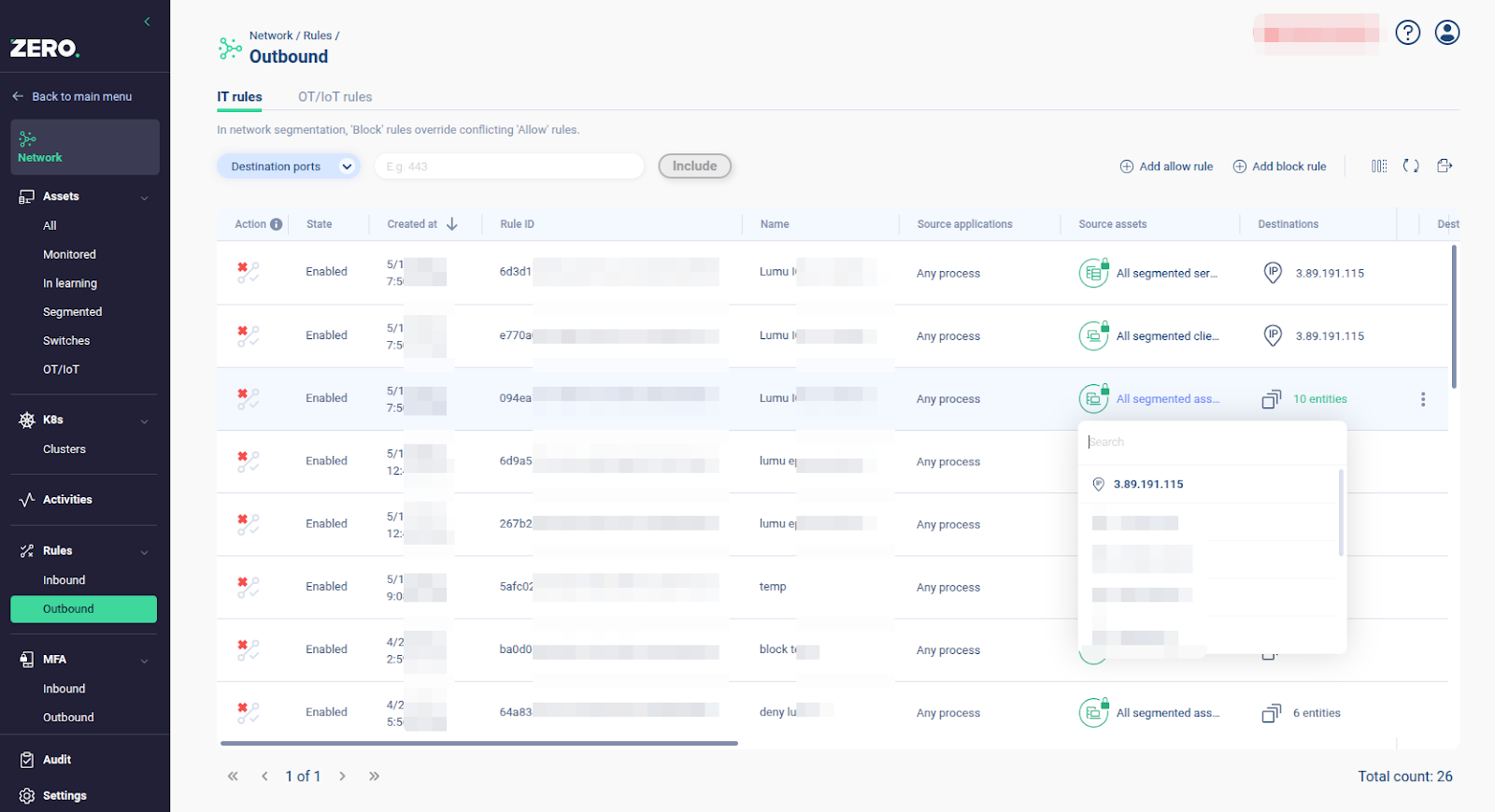
Task: Collapse the Assets section in sidebar
Action: pyautogui.click(x=144, y=197)
